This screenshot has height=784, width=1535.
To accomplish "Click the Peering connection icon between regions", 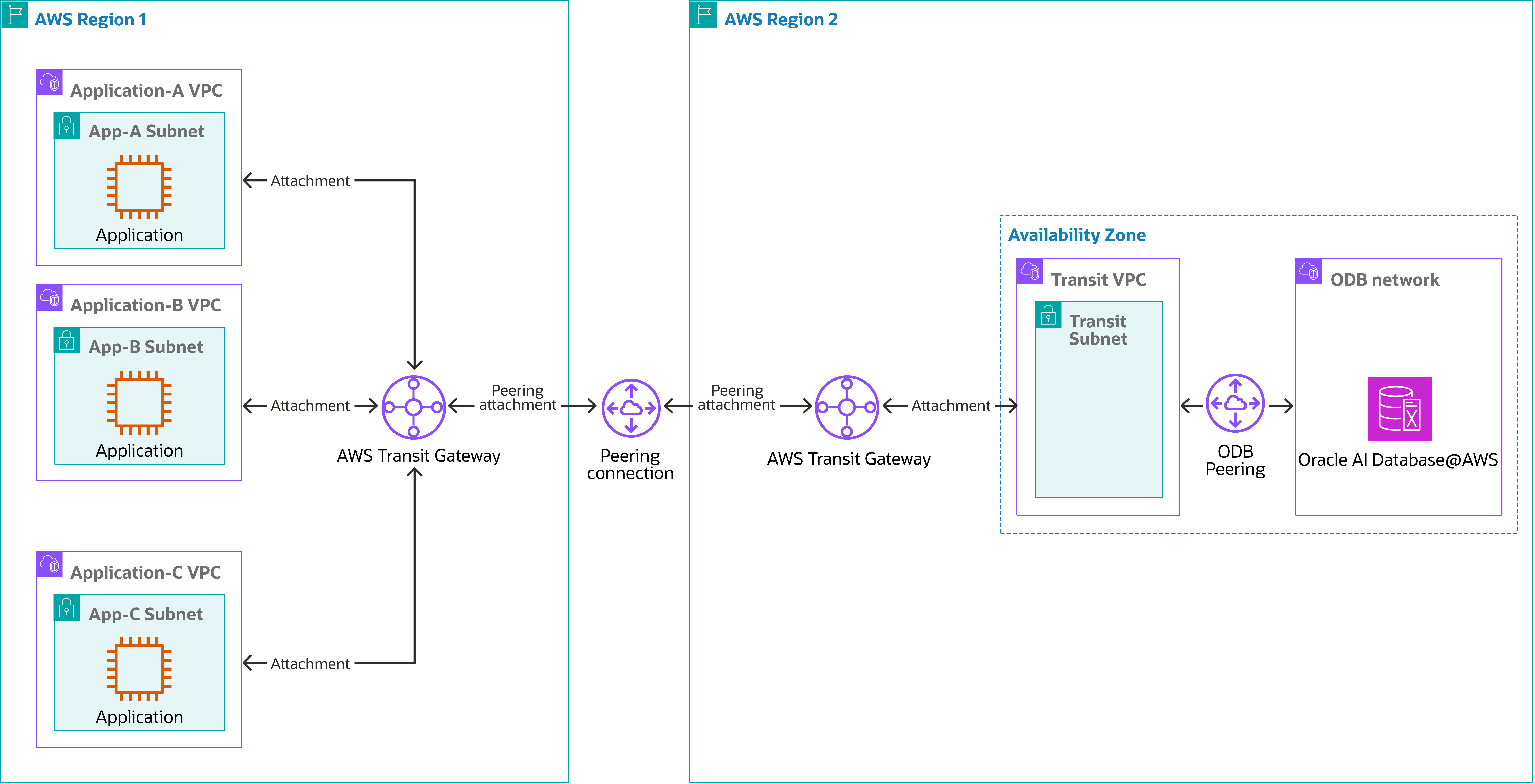I will click(630, 408).
